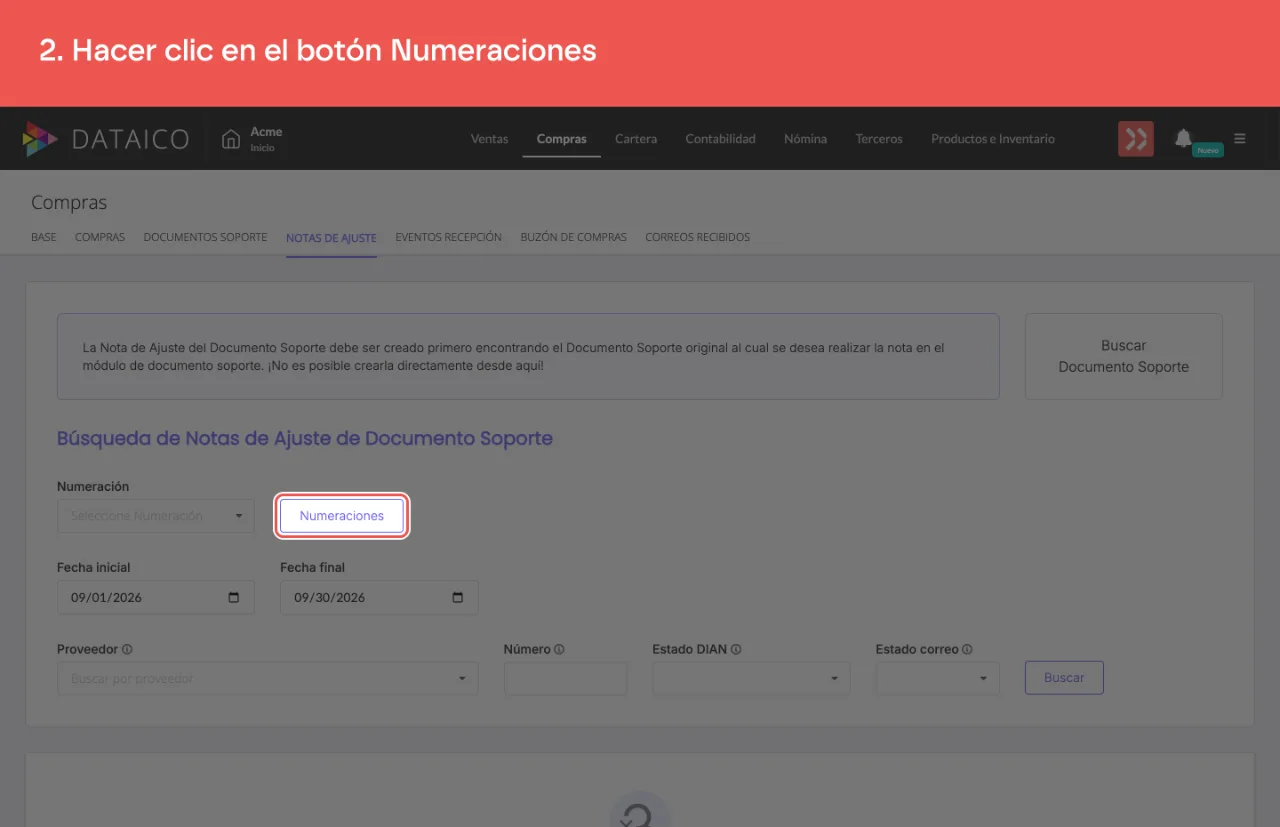Click the Estado DIAN info icon
The image size is (1280, 827).
pyautogui.click(x=736, y=650)
